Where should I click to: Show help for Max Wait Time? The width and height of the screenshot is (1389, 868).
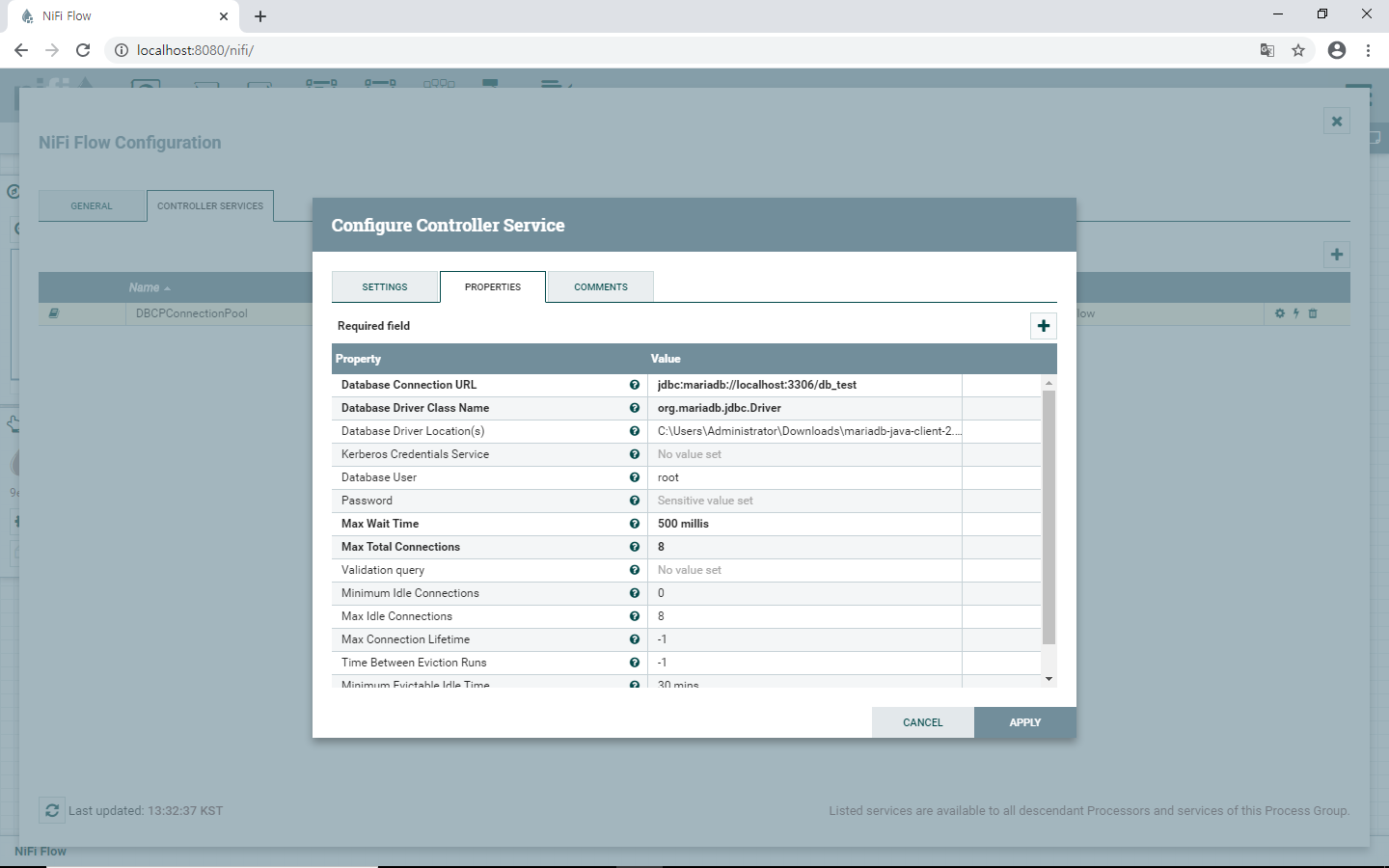coord(635,524)
